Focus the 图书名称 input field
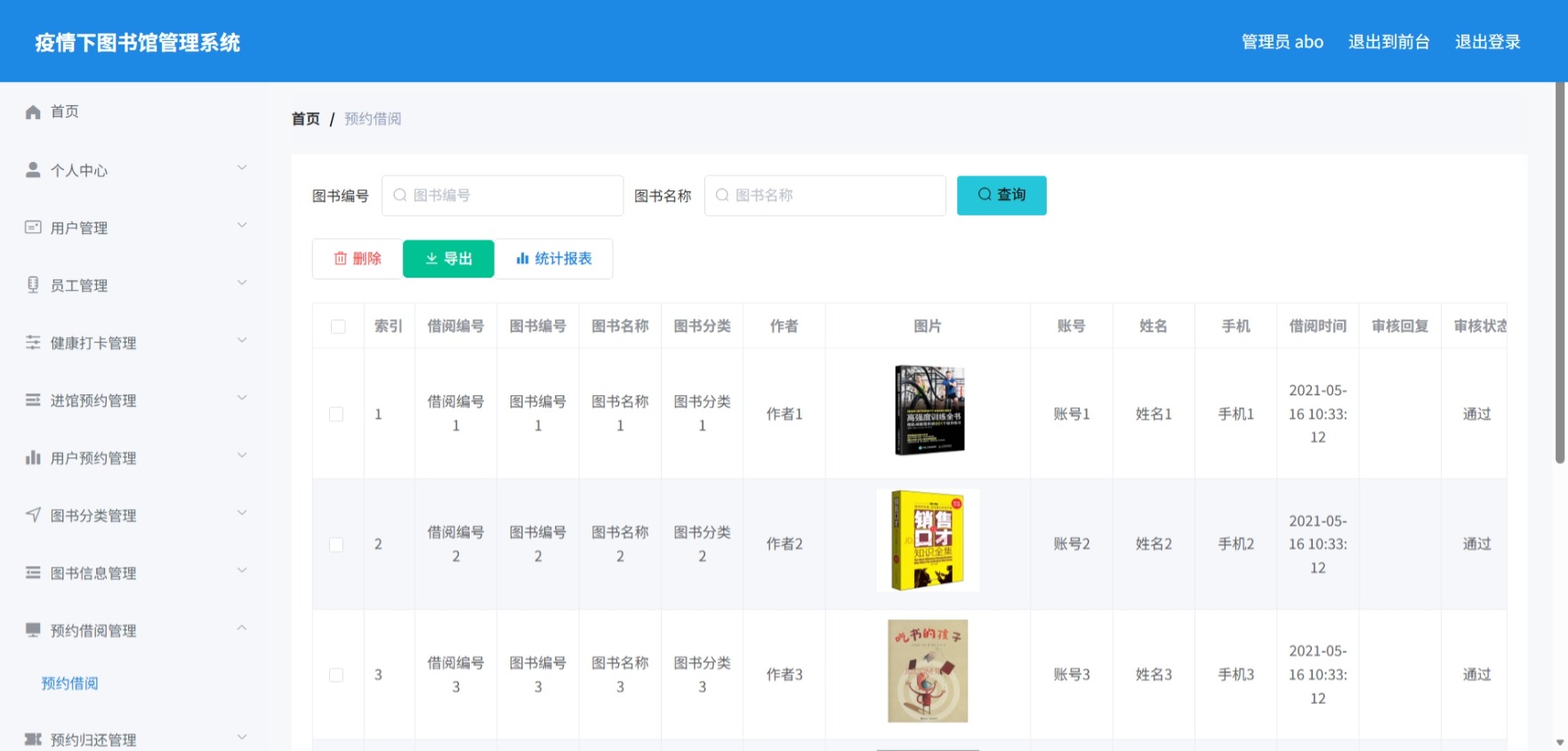Image resolution: width=1568 pixels, height=751 pixels. [824, 195]
